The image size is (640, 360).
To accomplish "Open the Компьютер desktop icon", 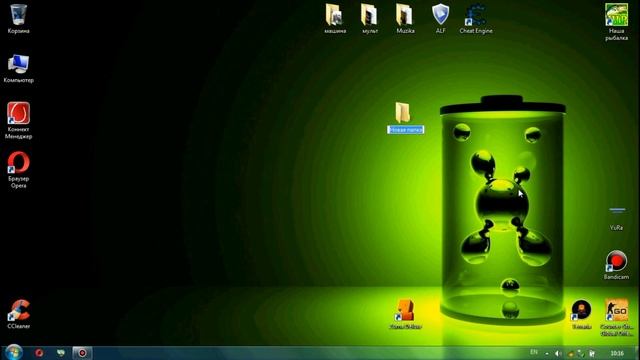I will click(x=18, y=69).
